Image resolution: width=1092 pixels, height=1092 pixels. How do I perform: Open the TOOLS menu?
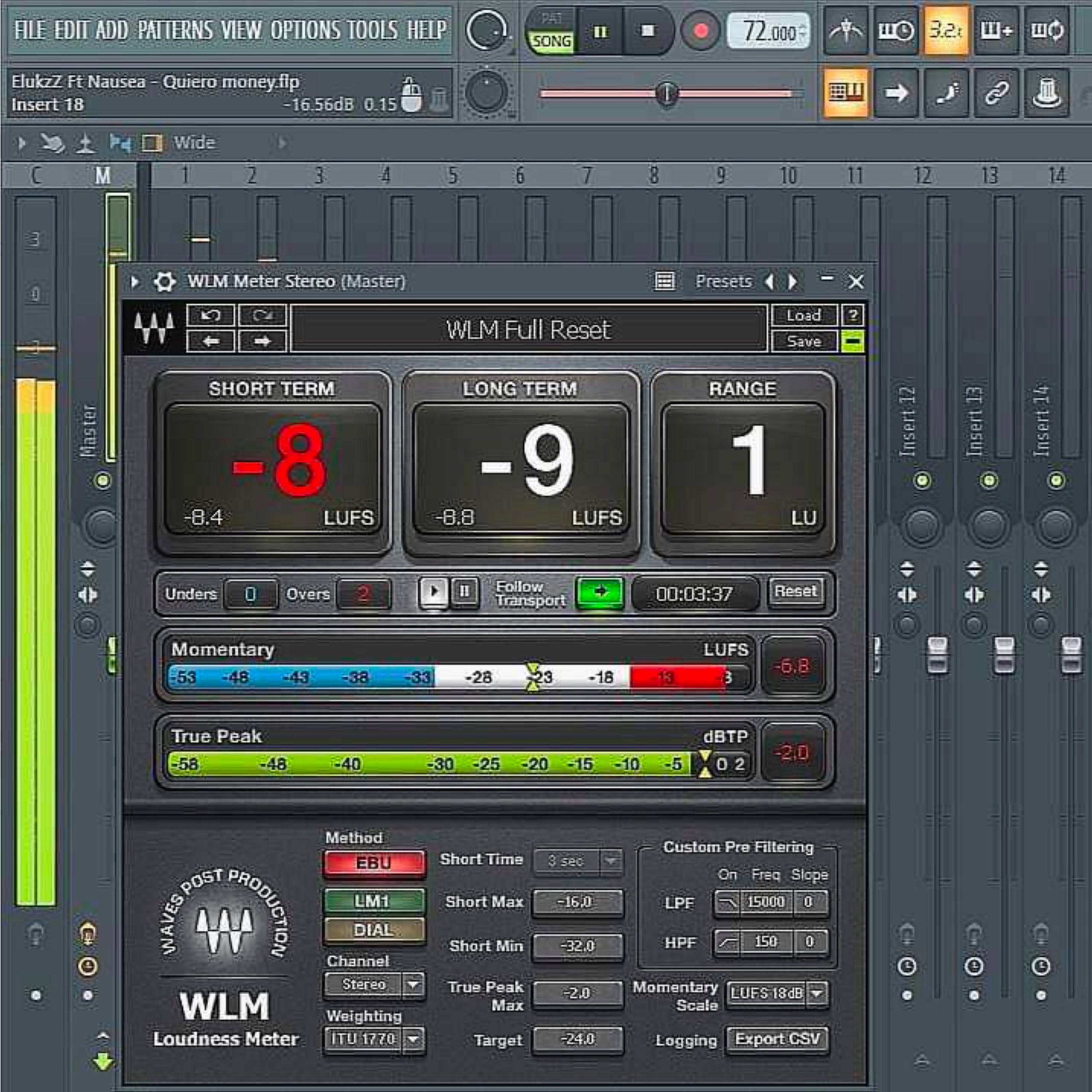372,30
